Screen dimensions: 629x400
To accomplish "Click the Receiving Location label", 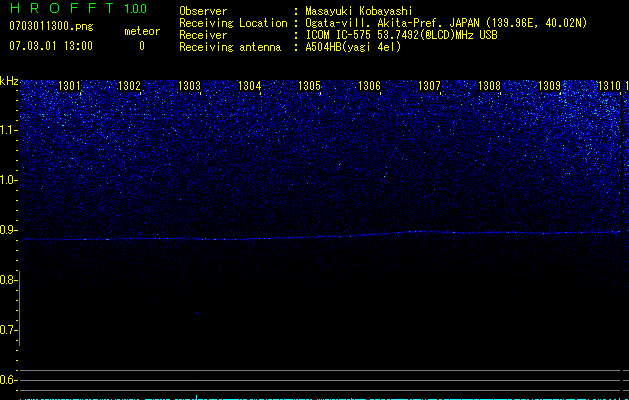I will point(233,23).
